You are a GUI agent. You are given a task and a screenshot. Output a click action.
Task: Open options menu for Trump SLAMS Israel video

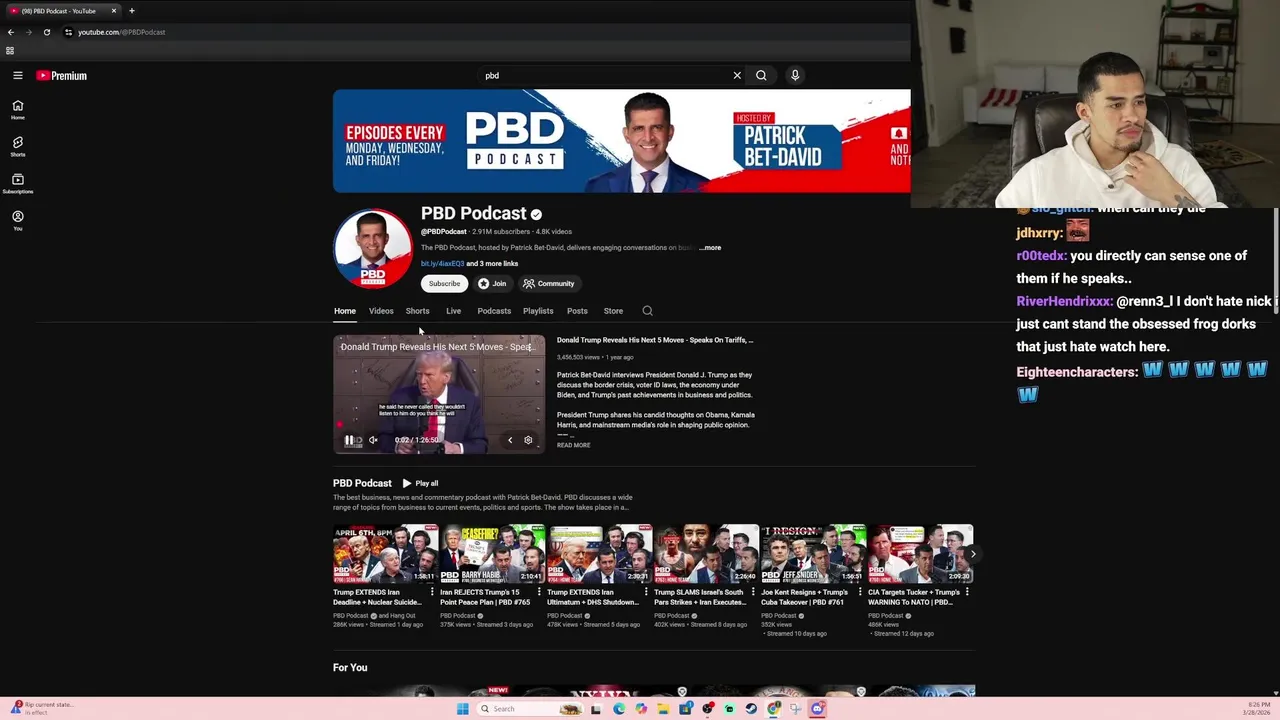[753, 592]
